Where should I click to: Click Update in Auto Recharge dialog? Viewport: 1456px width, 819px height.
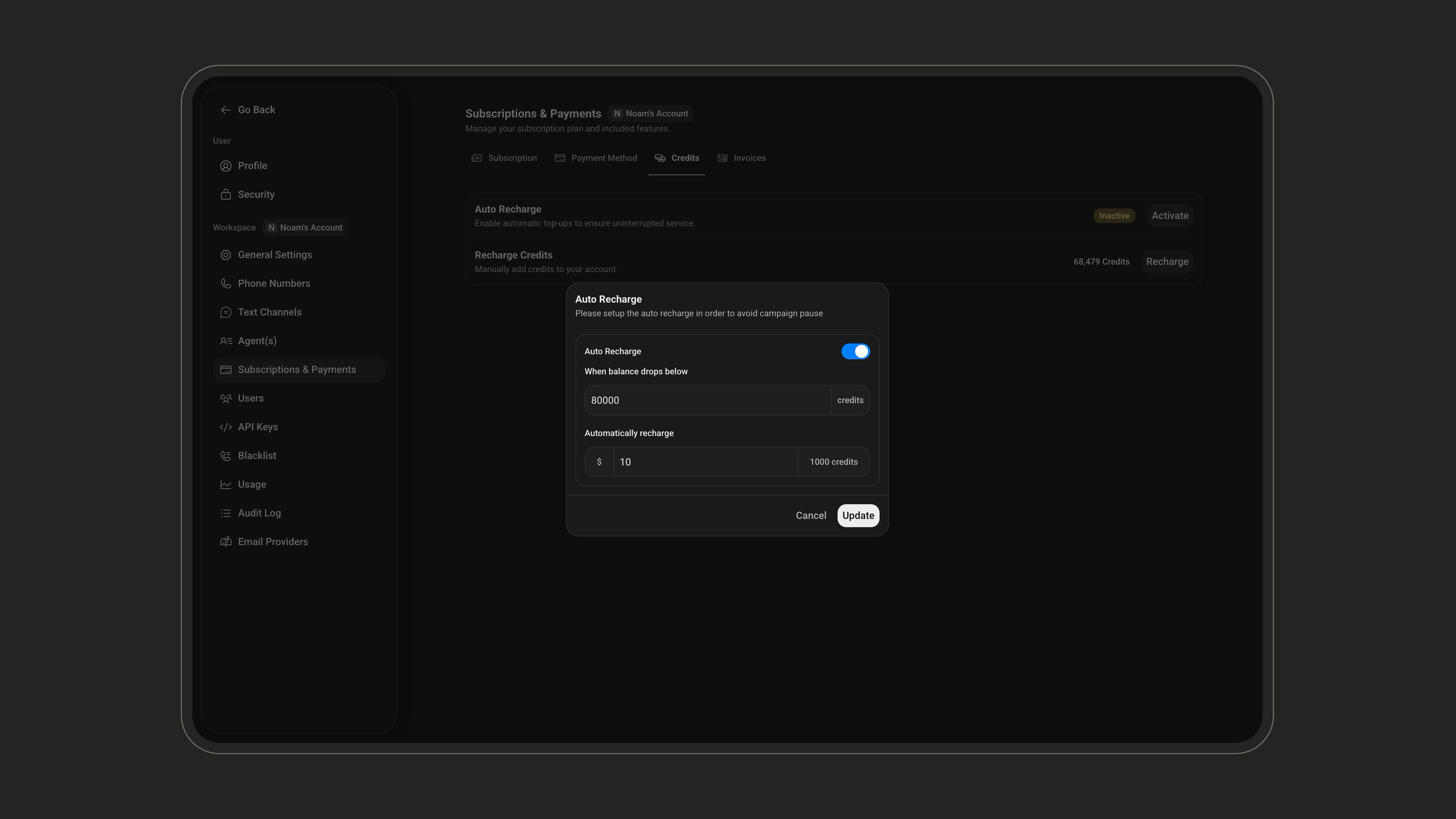click(x=858, y=516)
